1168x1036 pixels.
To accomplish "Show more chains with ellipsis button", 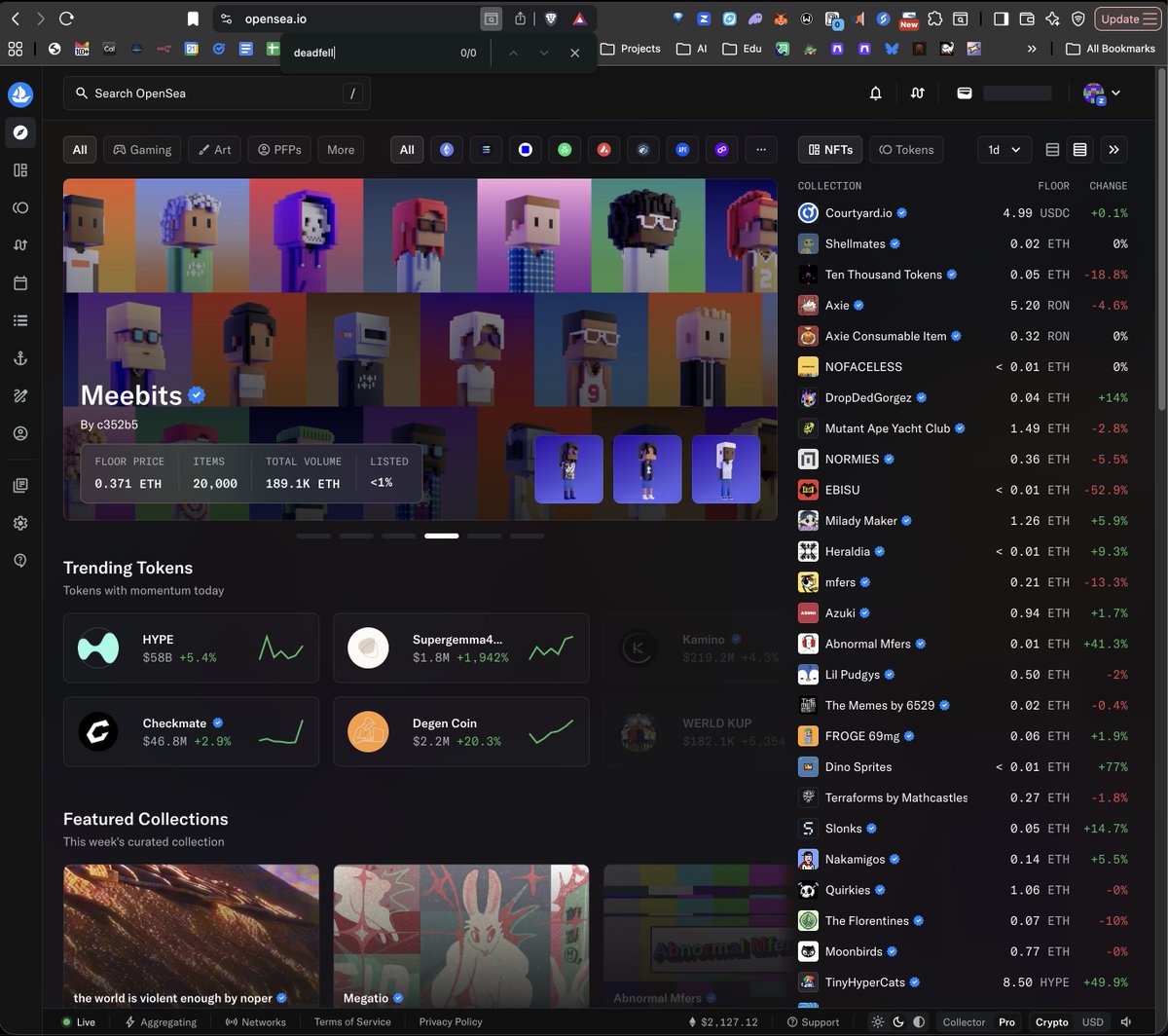I will coord(761,150).
